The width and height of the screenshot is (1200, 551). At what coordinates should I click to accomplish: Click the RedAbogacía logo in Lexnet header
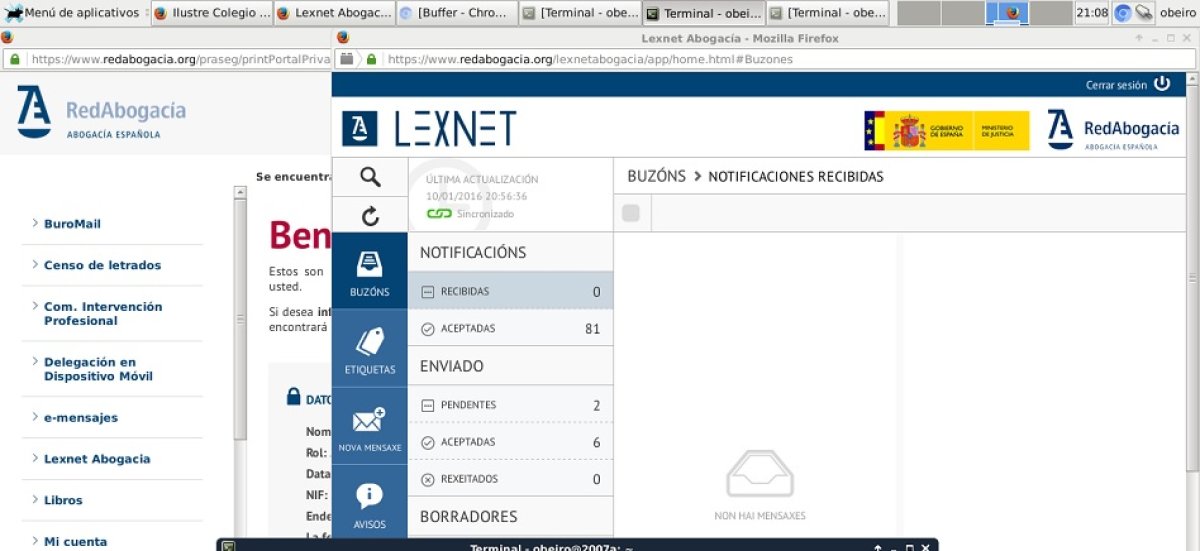pyautogui.click(x=1113, y=129)
